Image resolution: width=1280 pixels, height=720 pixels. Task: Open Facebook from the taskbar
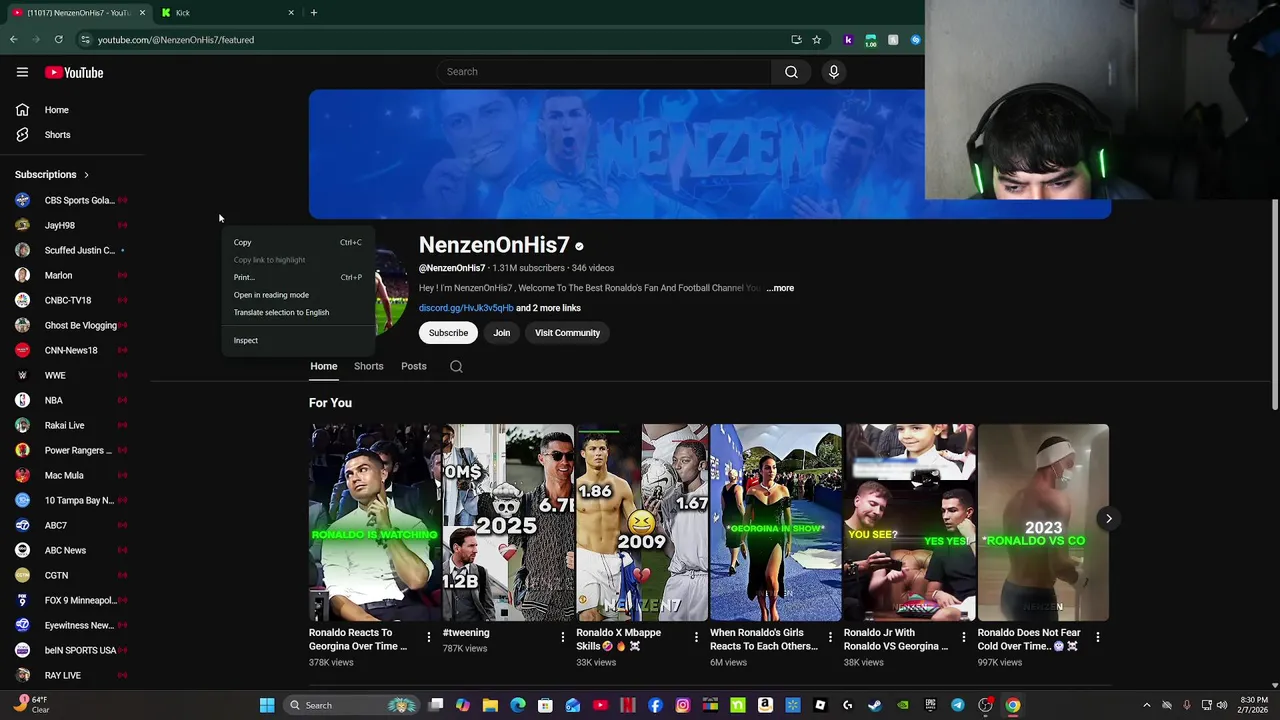click(655, 705)
